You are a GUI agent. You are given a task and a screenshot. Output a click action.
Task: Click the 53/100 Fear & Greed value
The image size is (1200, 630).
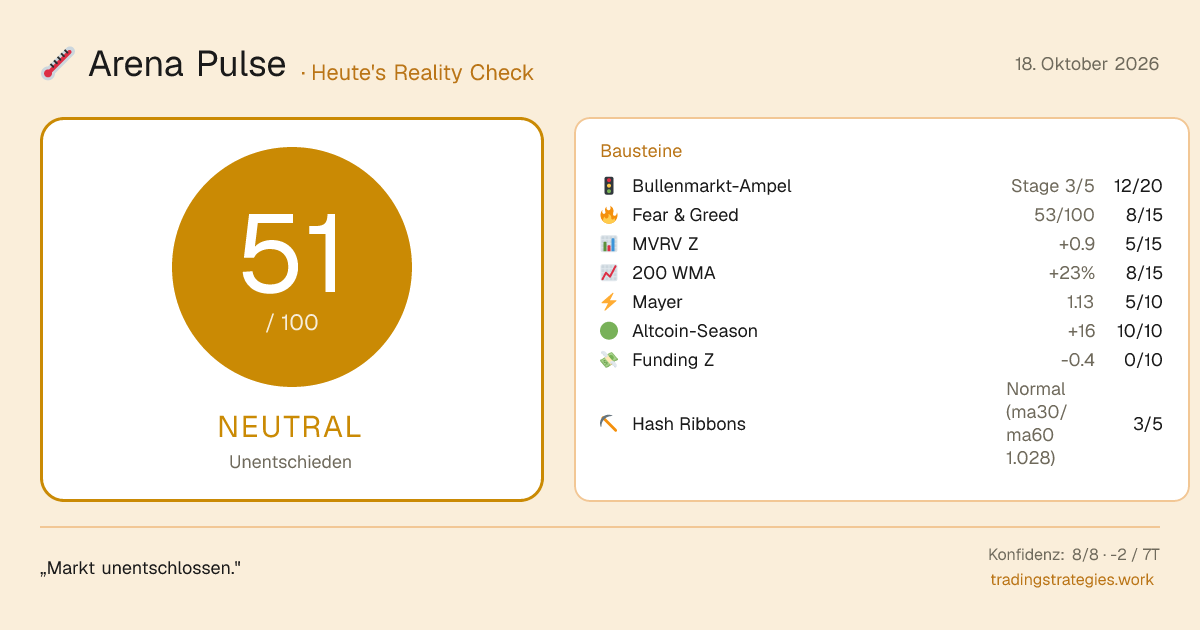coord(1064,215)
